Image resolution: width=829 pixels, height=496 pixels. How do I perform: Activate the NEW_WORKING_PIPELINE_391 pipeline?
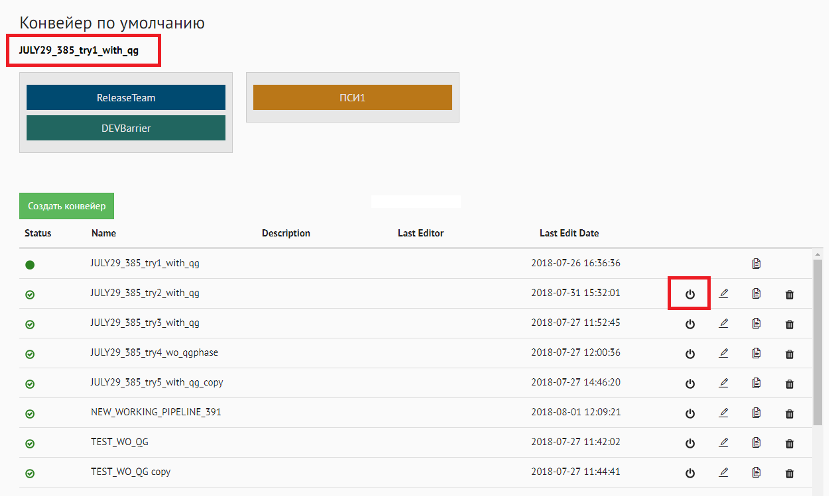[689, 413]
